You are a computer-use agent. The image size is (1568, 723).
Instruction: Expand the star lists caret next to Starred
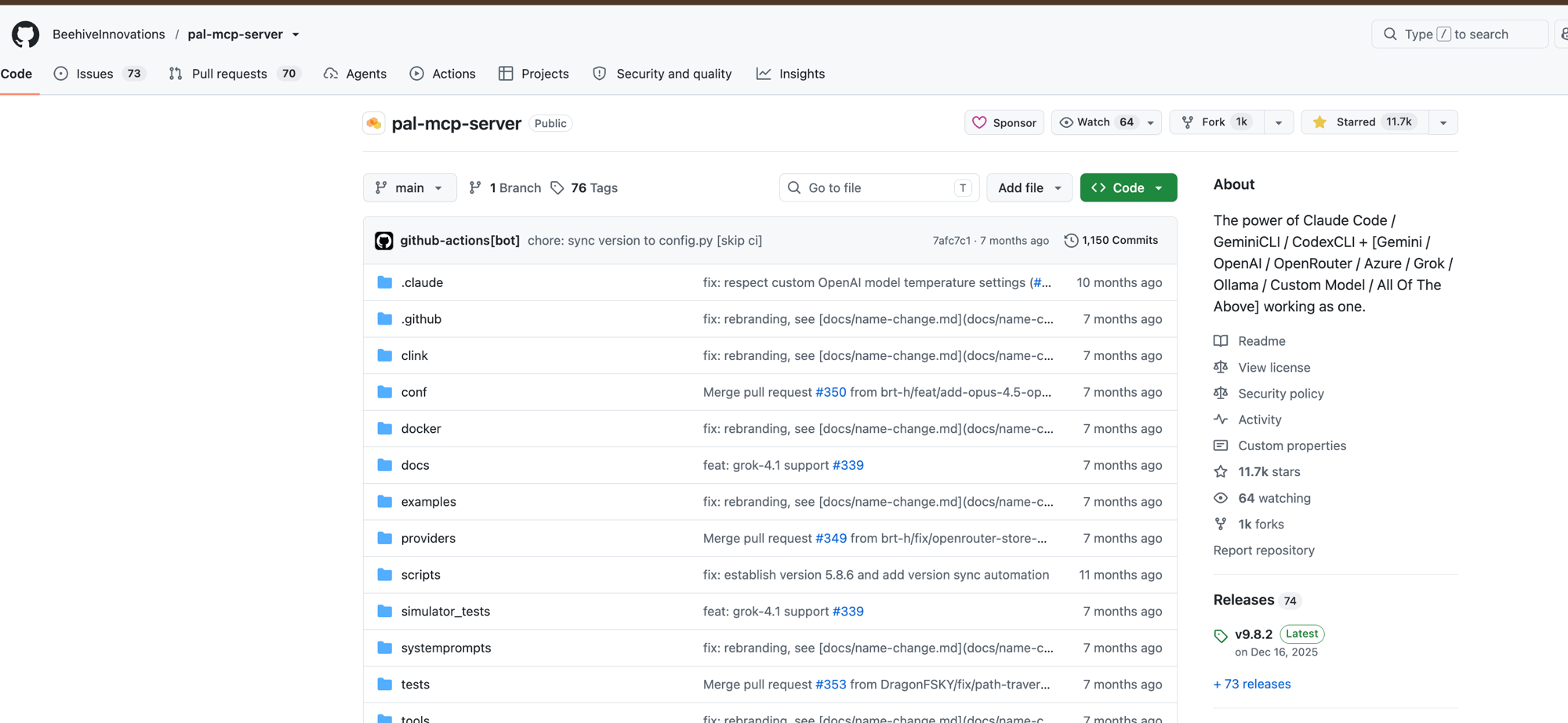tap(1443, 122)
